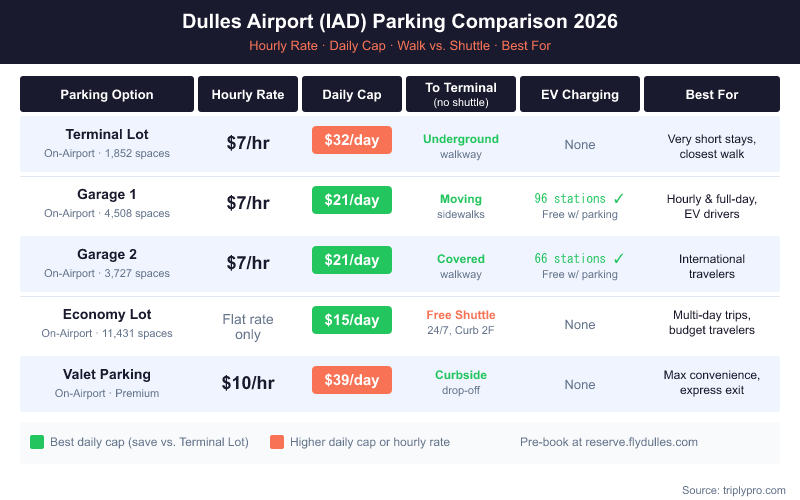
Task: Click the green legend color square
Action: click(37, 442)
